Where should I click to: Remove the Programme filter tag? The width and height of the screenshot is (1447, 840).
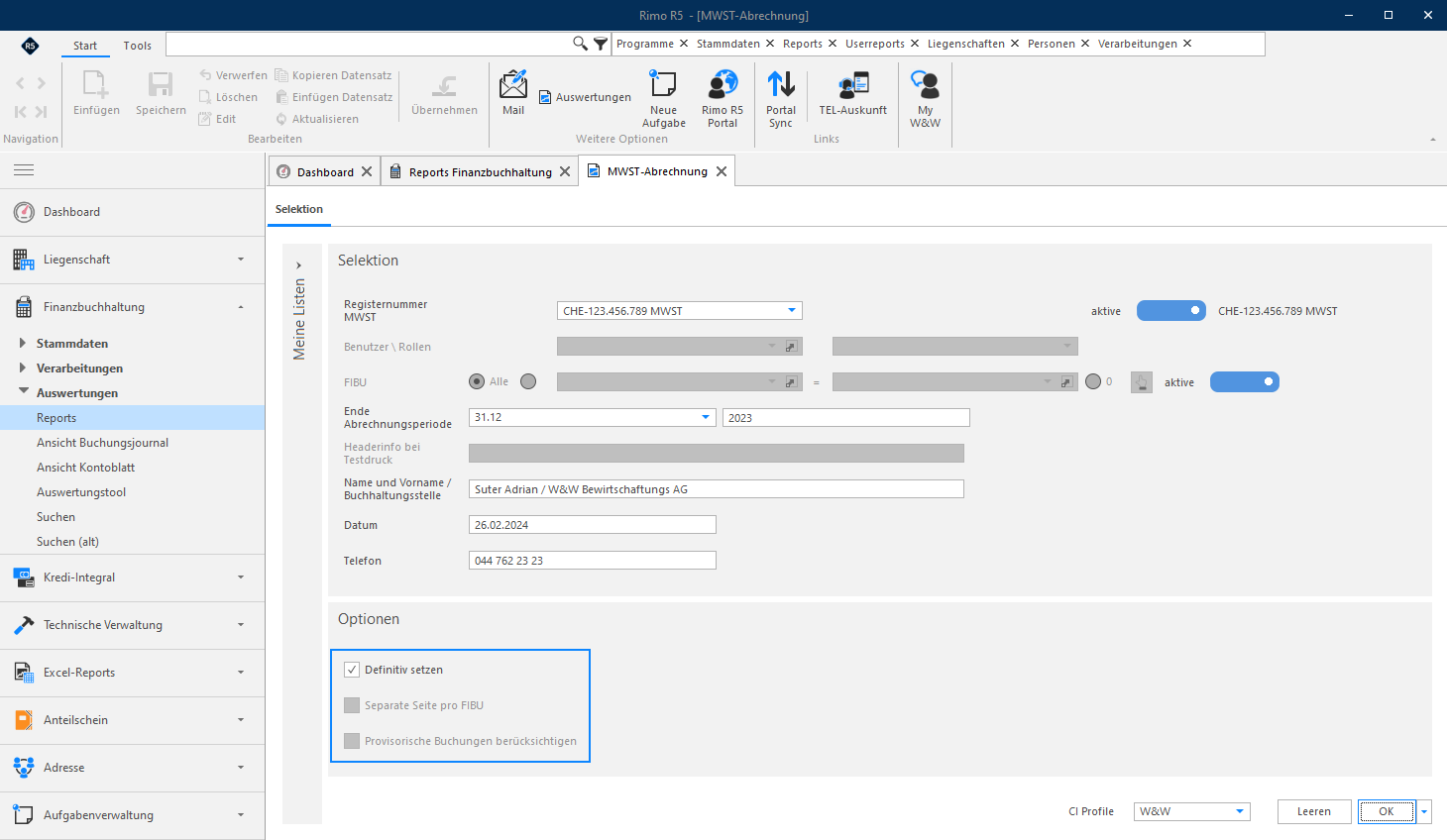[684, 44]
